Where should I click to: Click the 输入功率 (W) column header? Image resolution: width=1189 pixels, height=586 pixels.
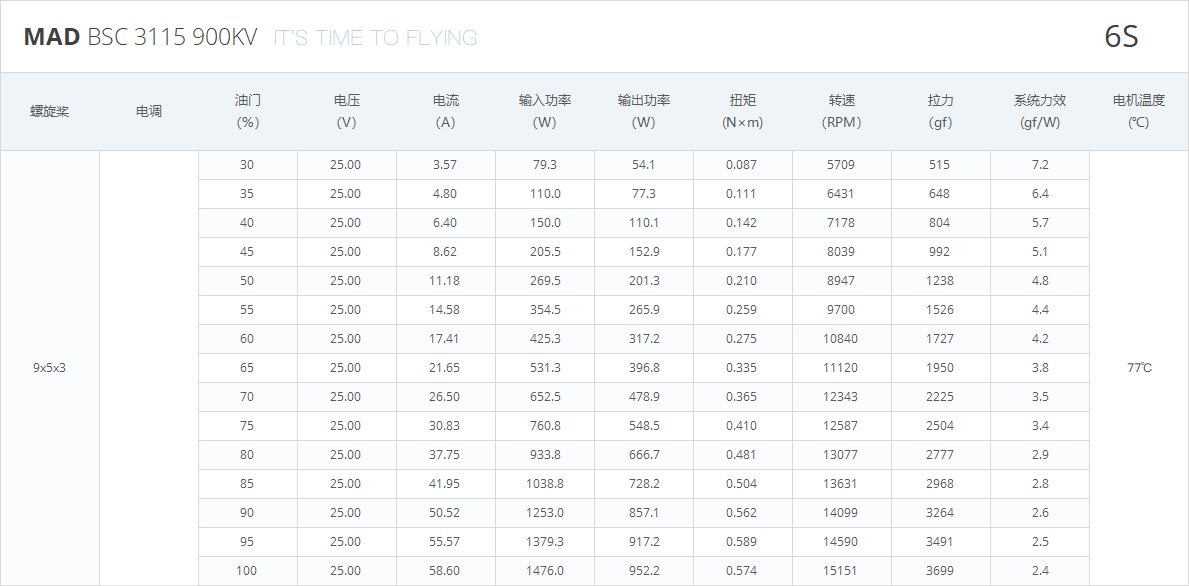[545, 111]
